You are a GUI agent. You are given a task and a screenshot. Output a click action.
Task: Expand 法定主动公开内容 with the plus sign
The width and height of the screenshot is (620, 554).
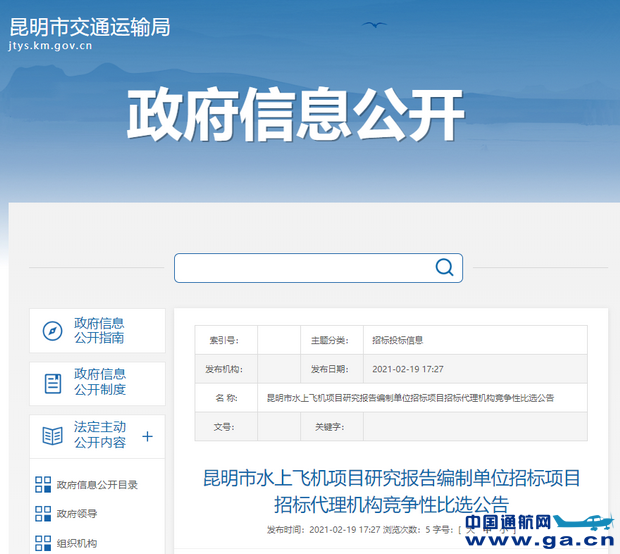(147, 436)
